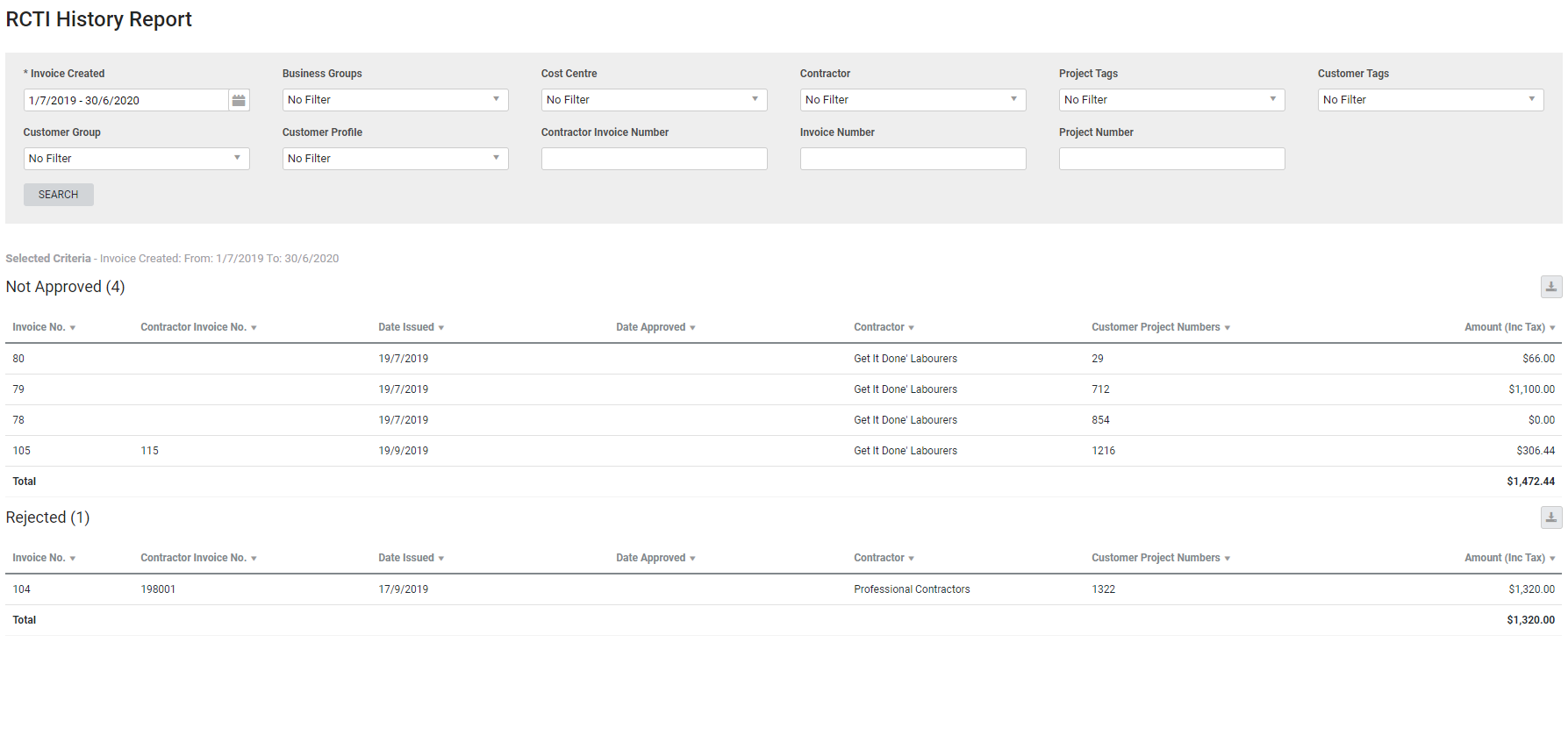Click the $0.00 amount cell
Viewport: 1568px width, 735px height.
coord(1542,420)
